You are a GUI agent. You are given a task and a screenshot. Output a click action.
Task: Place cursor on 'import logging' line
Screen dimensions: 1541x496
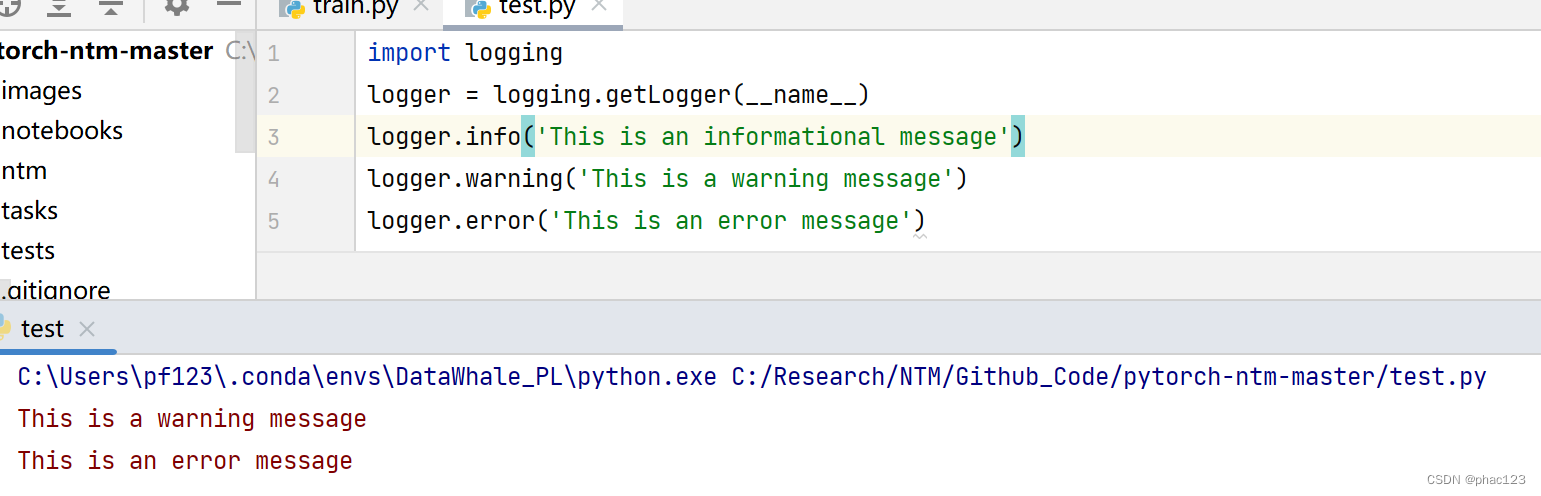pyautogui.click(x=465, y=53)
